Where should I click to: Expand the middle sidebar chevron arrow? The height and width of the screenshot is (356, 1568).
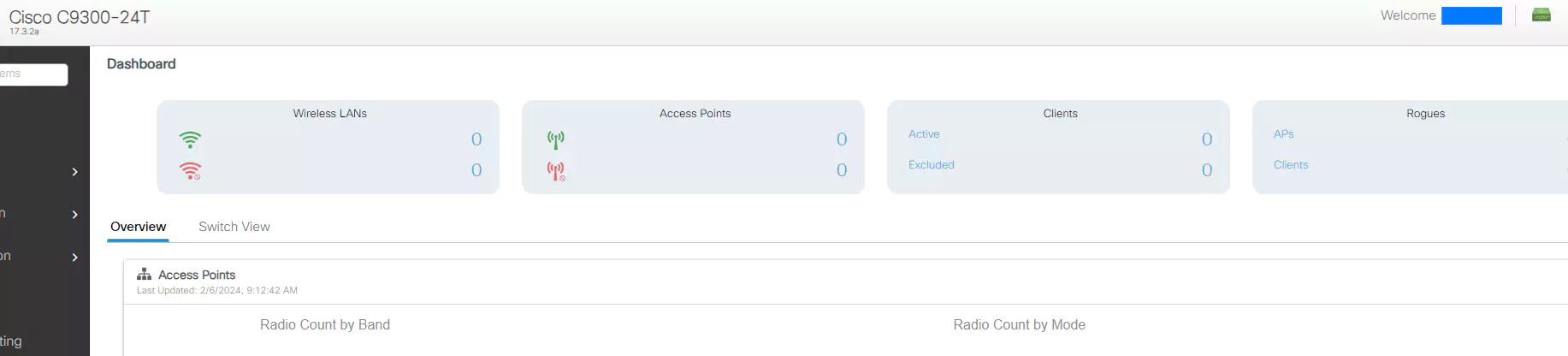pyautogui.click(x=75, y=215)
